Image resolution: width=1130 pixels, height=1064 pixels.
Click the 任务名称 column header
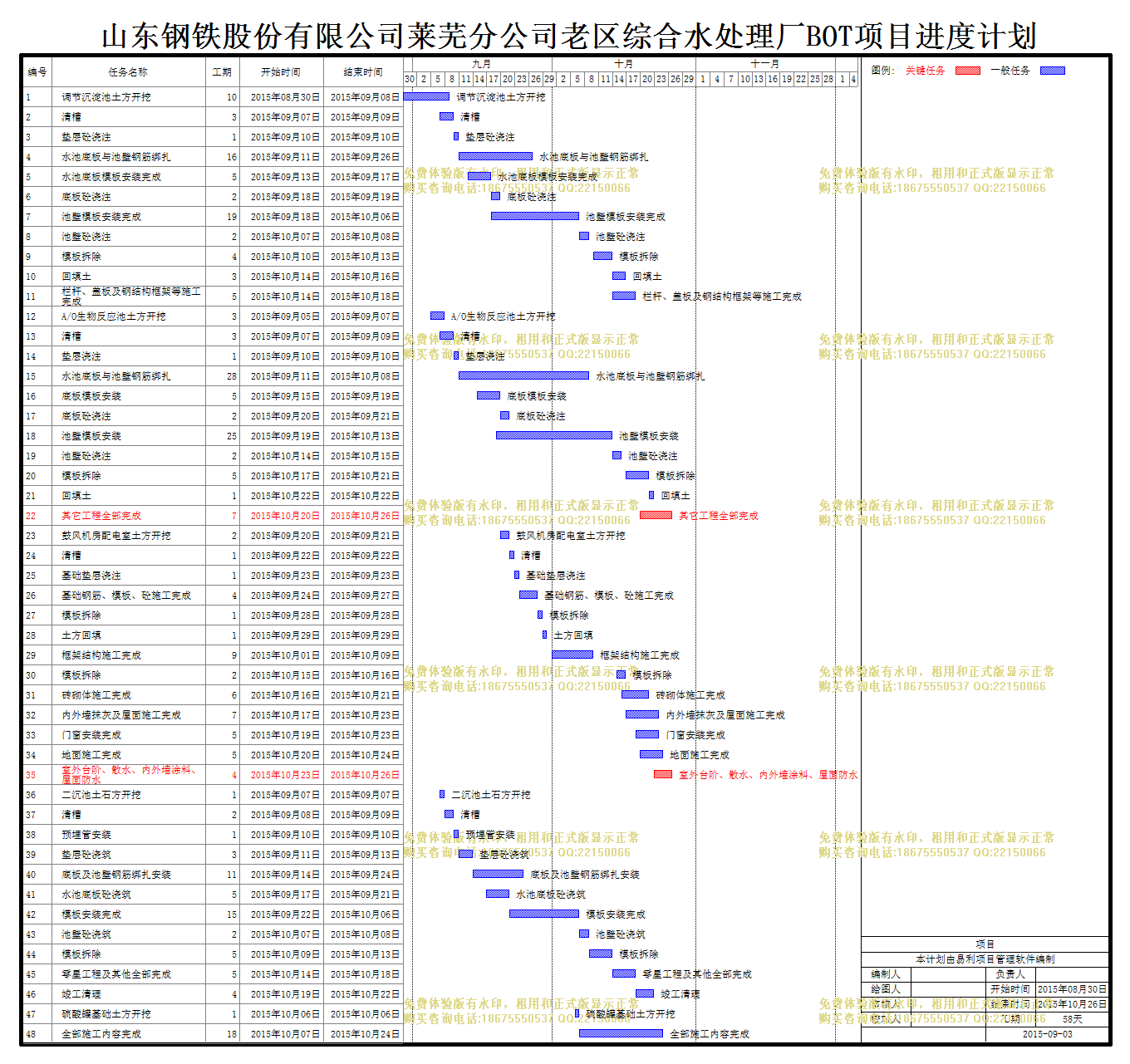coord(128,72)
